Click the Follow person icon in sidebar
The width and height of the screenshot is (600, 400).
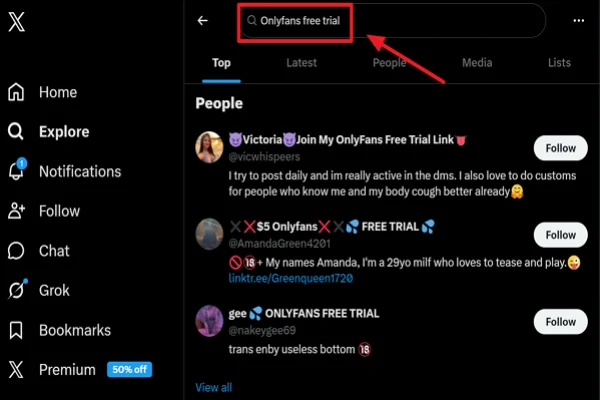[16, 211]
